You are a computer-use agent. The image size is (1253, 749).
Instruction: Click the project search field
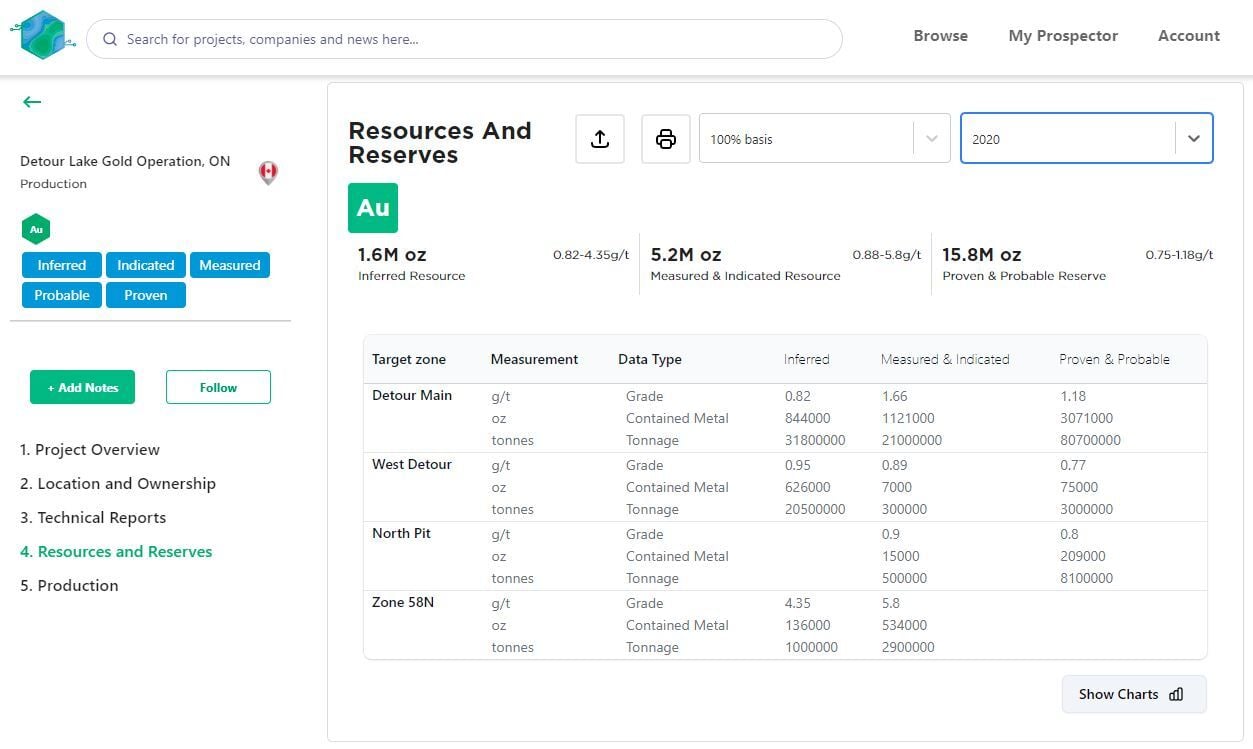pyautogui.click(x=465, y=40)
